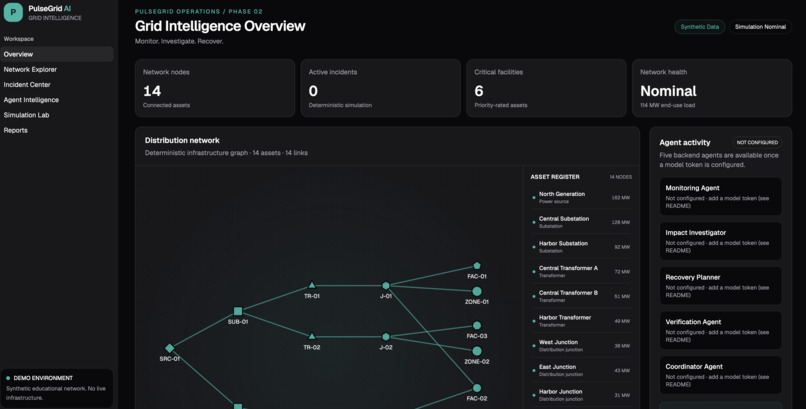806x409 pixels.
Task: Click the Distribution network heading
Action: (x=182, y=140)
